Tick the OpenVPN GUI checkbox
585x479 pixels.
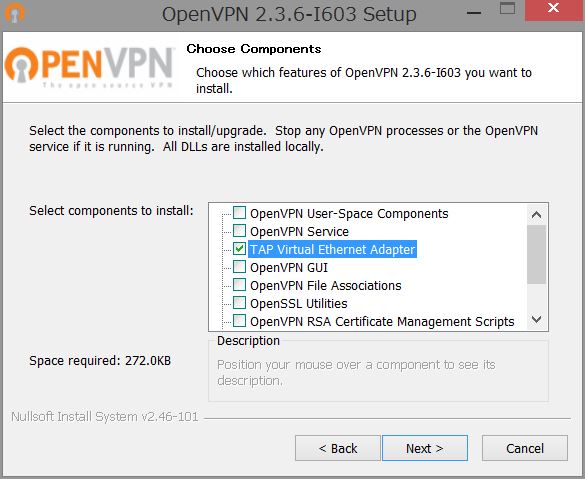(239, 267)
